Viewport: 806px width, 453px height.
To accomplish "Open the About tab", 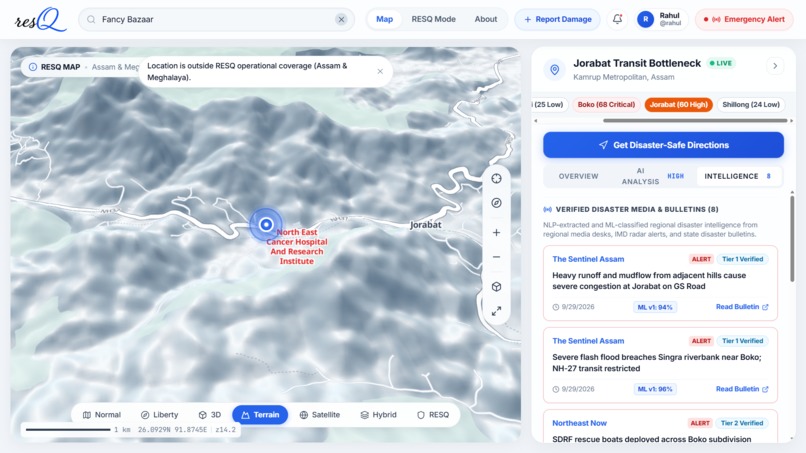I will click(486, 20).
